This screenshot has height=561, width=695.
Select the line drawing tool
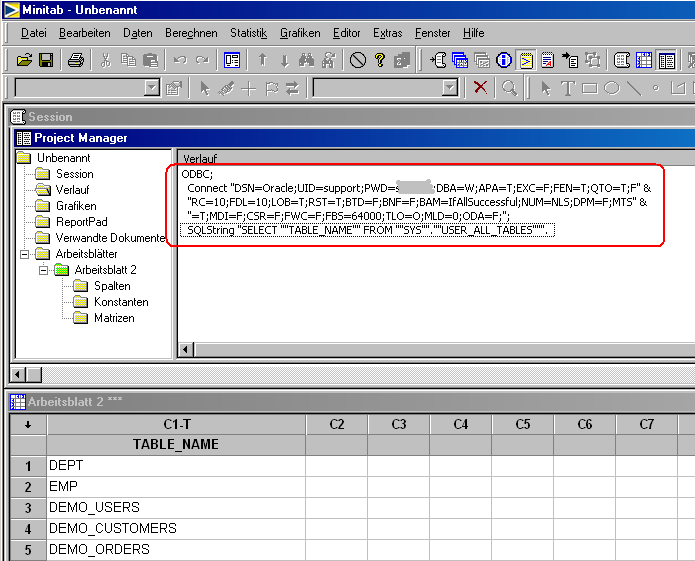634,88
